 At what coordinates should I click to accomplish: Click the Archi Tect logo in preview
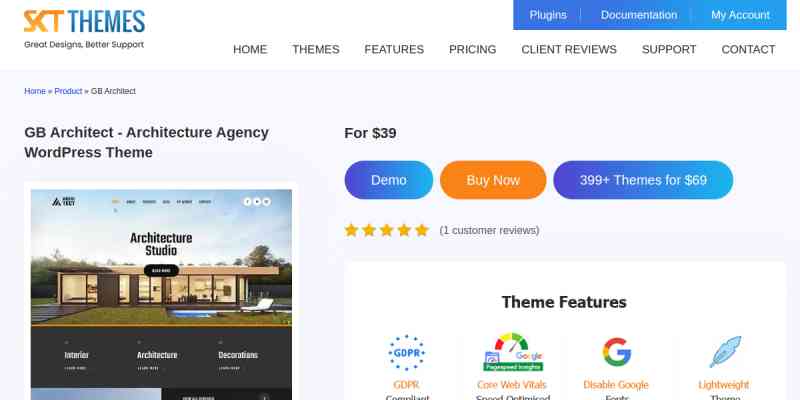click(x=63, y=202)
